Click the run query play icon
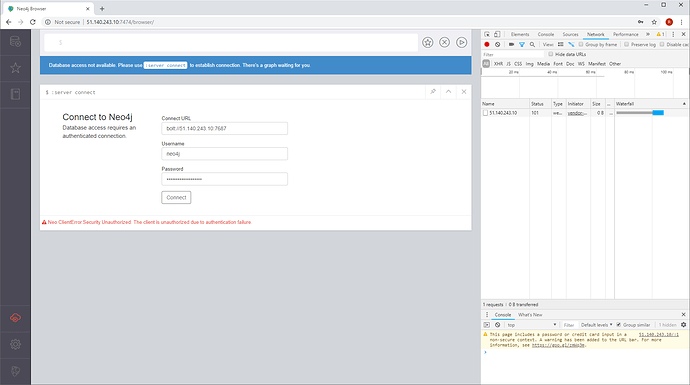This screenshot has height=385, width=690. coord(461,42)
